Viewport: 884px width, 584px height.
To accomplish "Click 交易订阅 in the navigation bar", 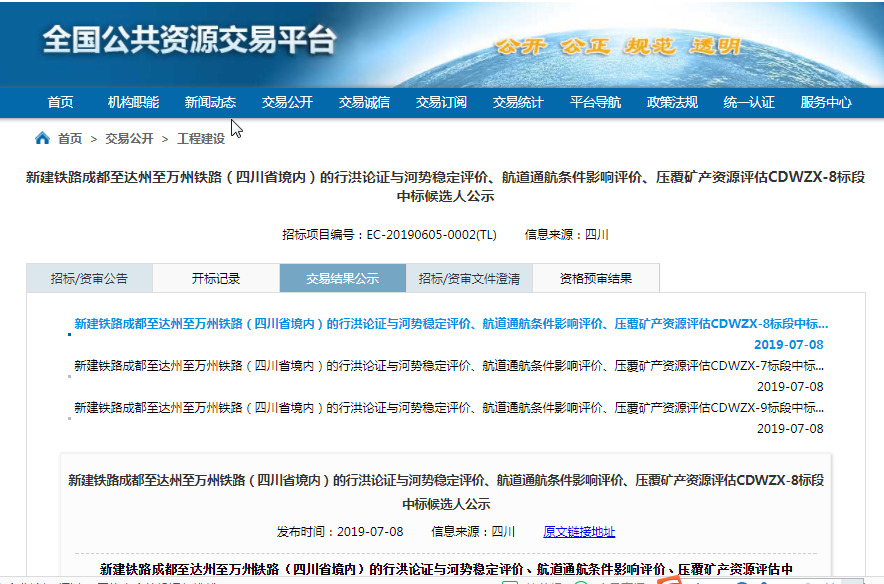I will point(441,102).
